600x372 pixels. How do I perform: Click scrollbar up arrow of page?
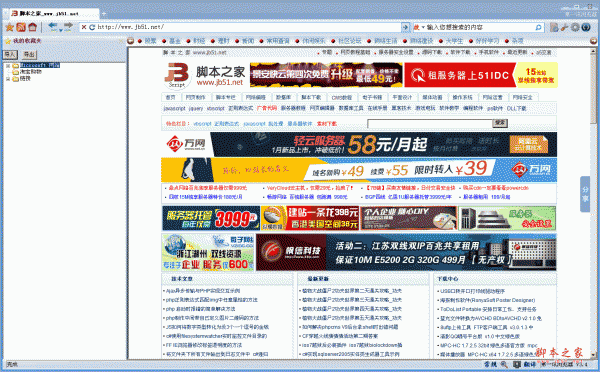pyautogui.click(x=593, y=50)
